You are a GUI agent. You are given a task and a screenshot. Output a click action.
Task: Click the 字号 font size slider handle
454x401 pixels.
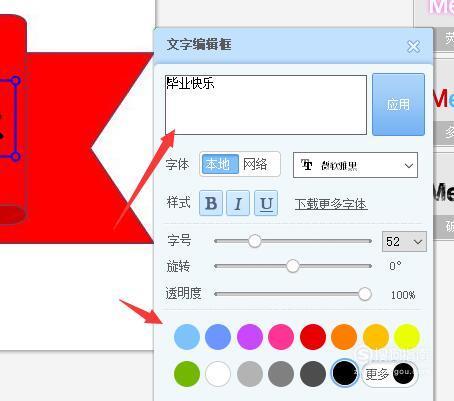(255, 241)
